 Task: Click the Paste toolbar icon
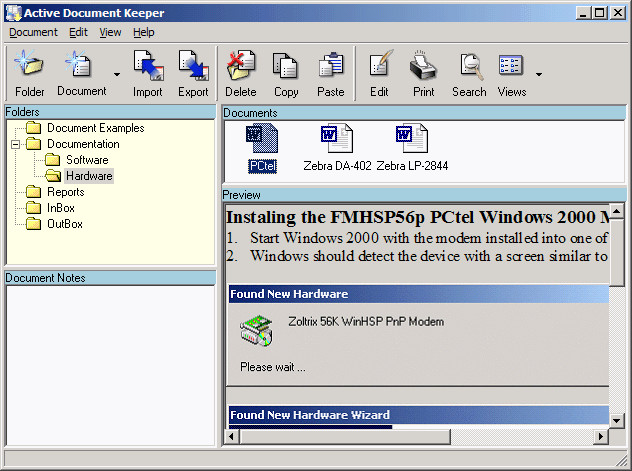[x=331, y=73]
